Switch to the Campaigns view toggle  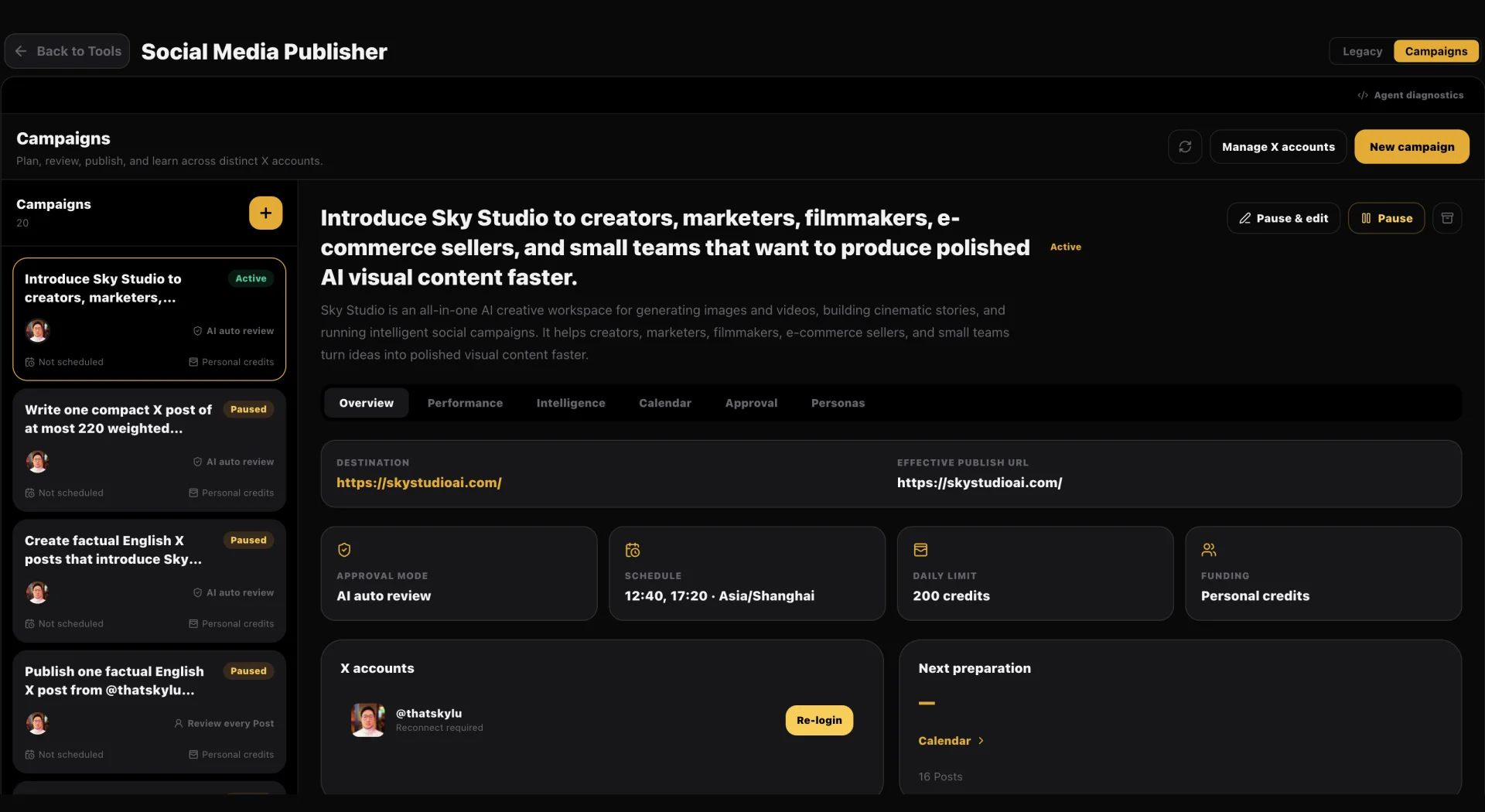pyautogui.click(x=1435, y=51)
